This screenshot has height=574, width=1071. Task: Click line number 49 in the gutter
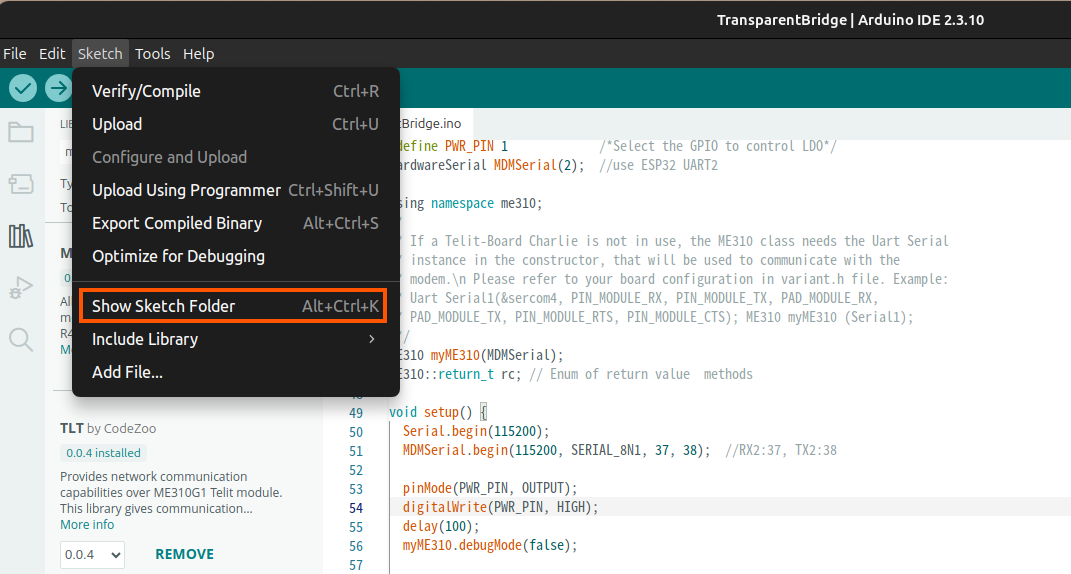coord(356,413)
